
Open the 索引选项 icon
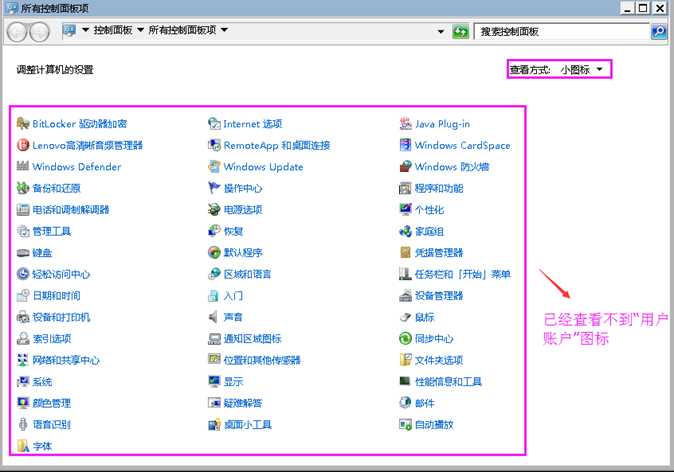click(23, 339)
